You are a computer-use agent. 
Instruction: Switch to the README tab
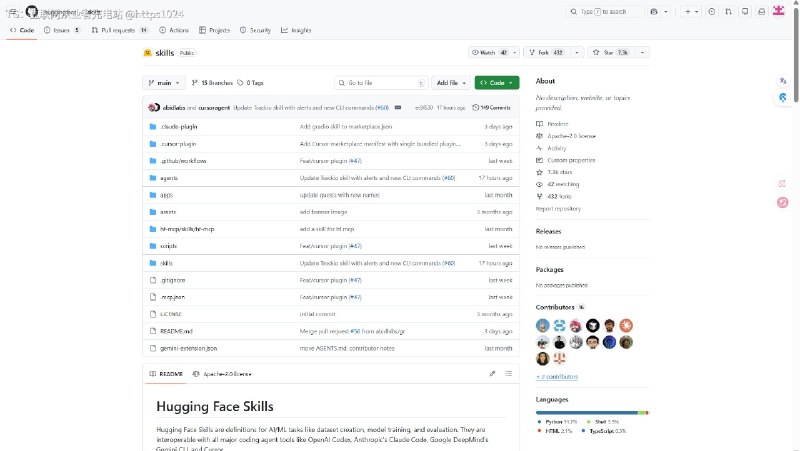(166, 374)
